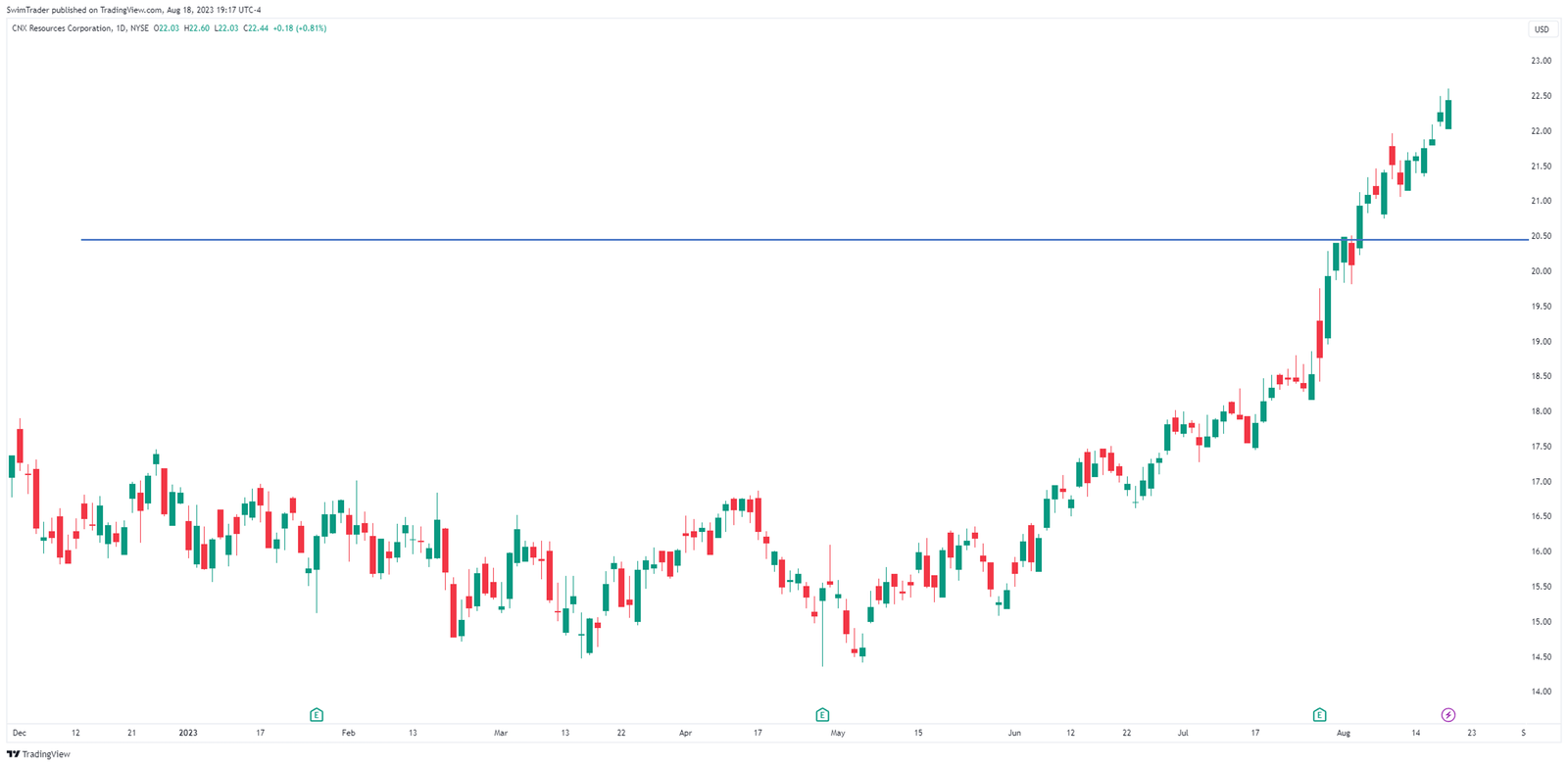This screenshot has height=766, width=1568.
Task: Click the 15.00 price axis label
Action: [1542, 622]
